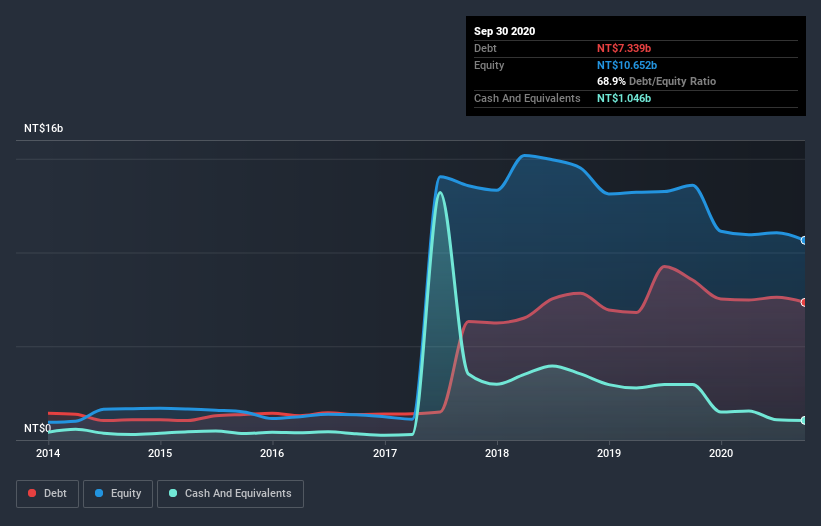Click the Equity row label in tooltip
Viewport: 821px width, 526px height.
point(489,65)
